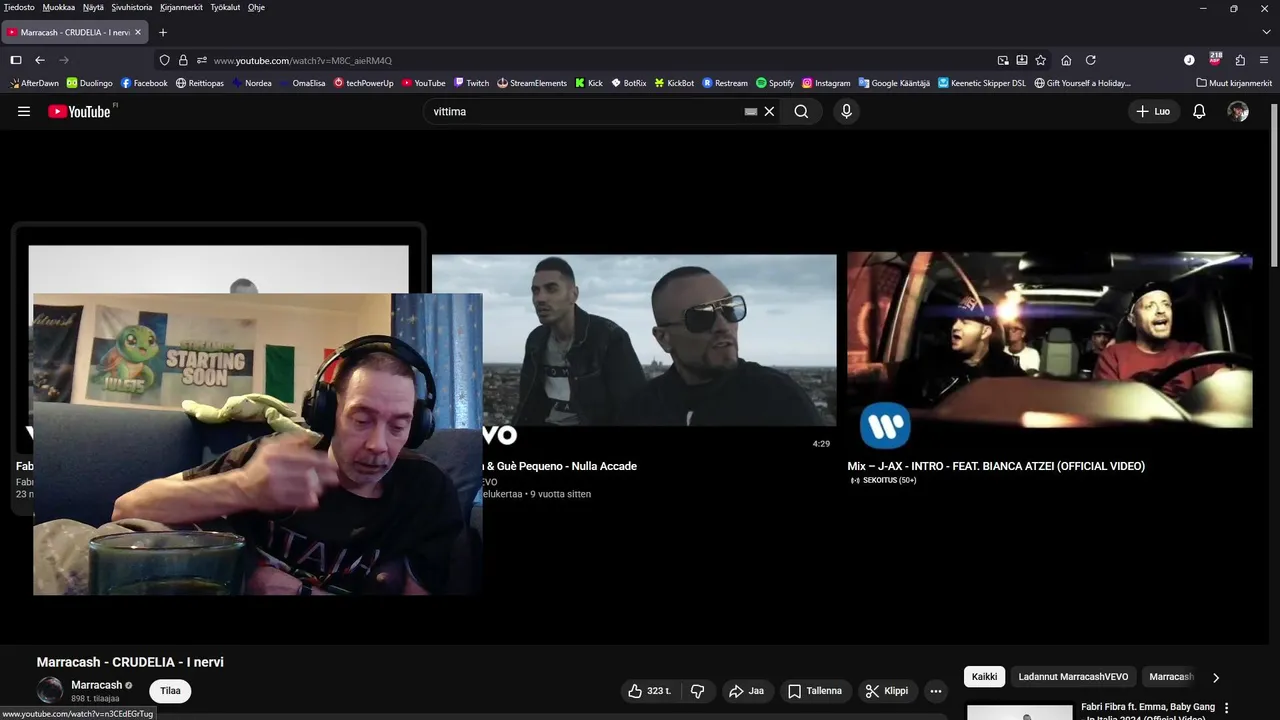This screenshot has height=720, width=1280.
Task: Open Muokkaa menu
Action: click(x=59, y=7)
